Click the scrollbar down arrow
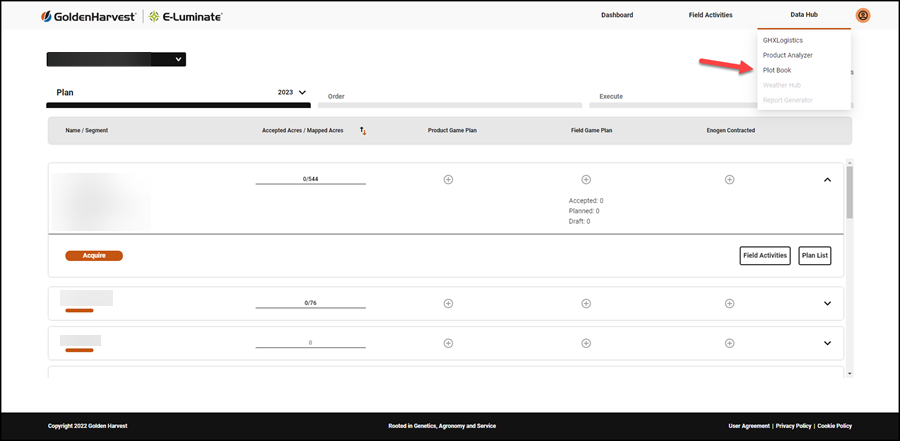 point(849,373)
